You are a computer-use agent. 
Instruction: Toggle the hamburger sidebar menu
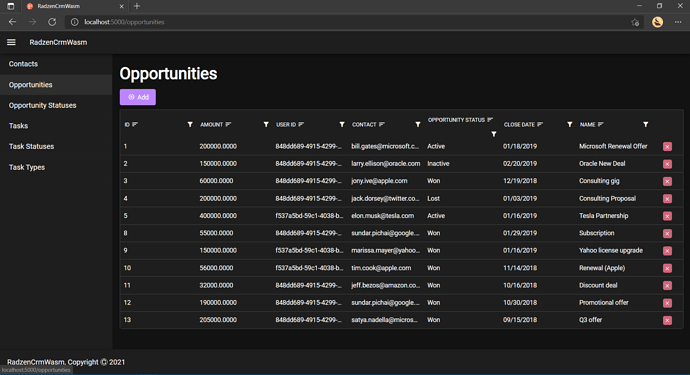pos(11,42)
